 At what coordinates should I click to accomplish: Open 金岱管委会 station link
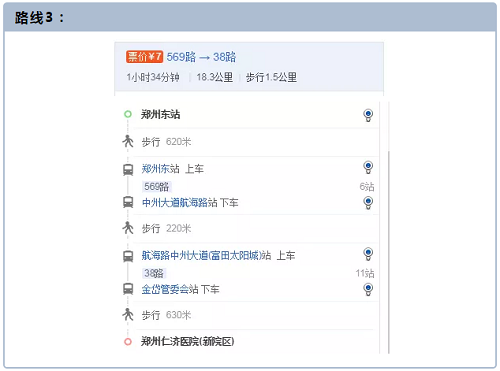(x=165, y=289)
